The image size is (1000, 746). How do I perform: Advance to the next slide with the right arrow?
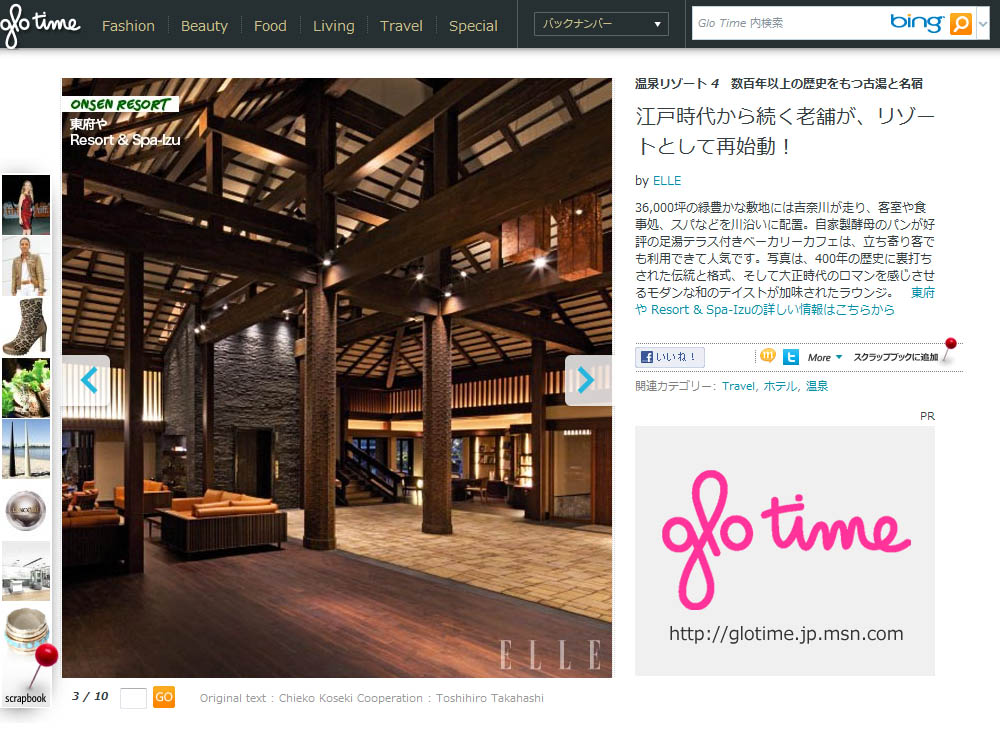[x=586, y=380]
